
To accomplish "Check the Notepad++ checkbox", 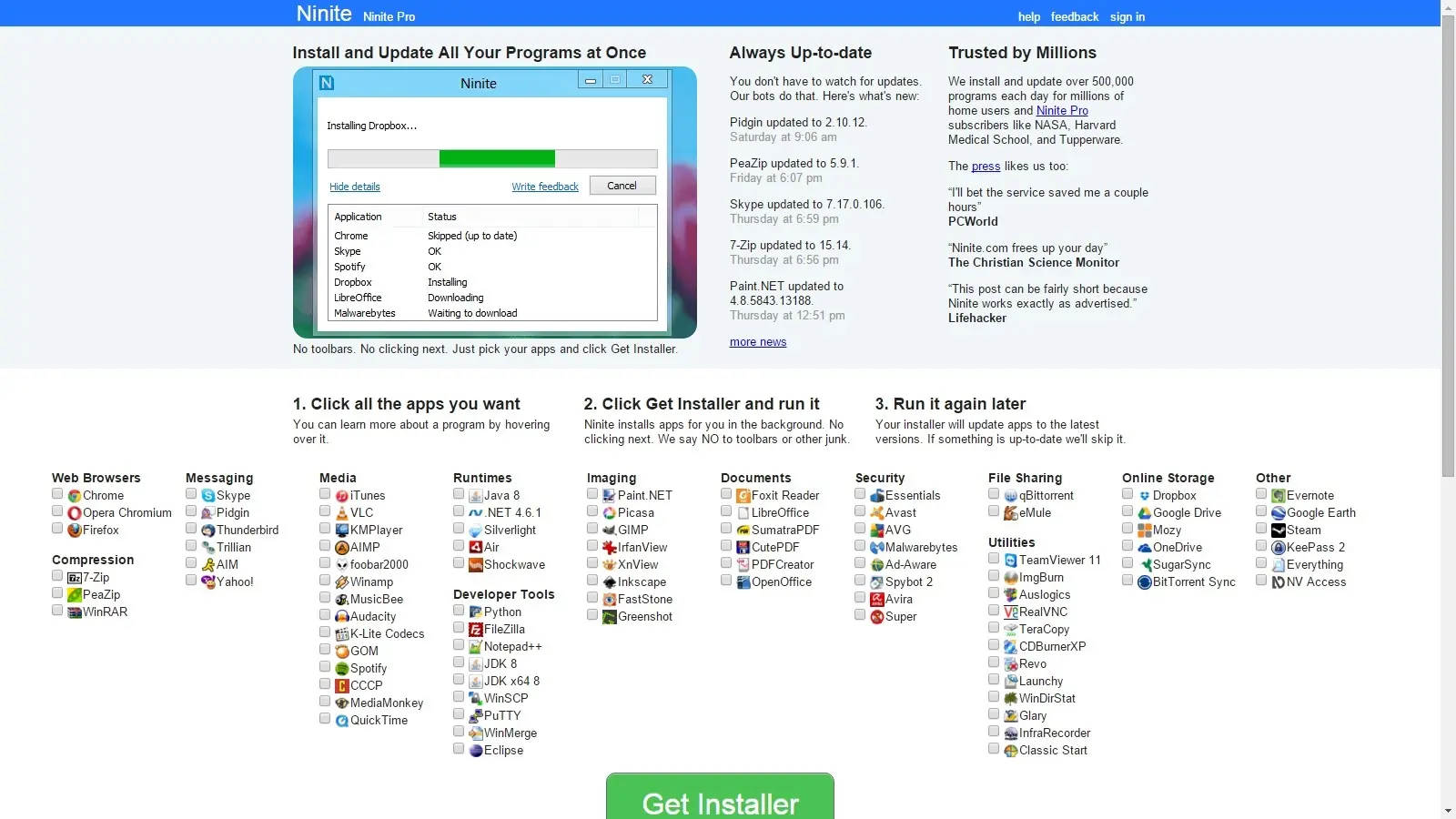I will (459, 645).
